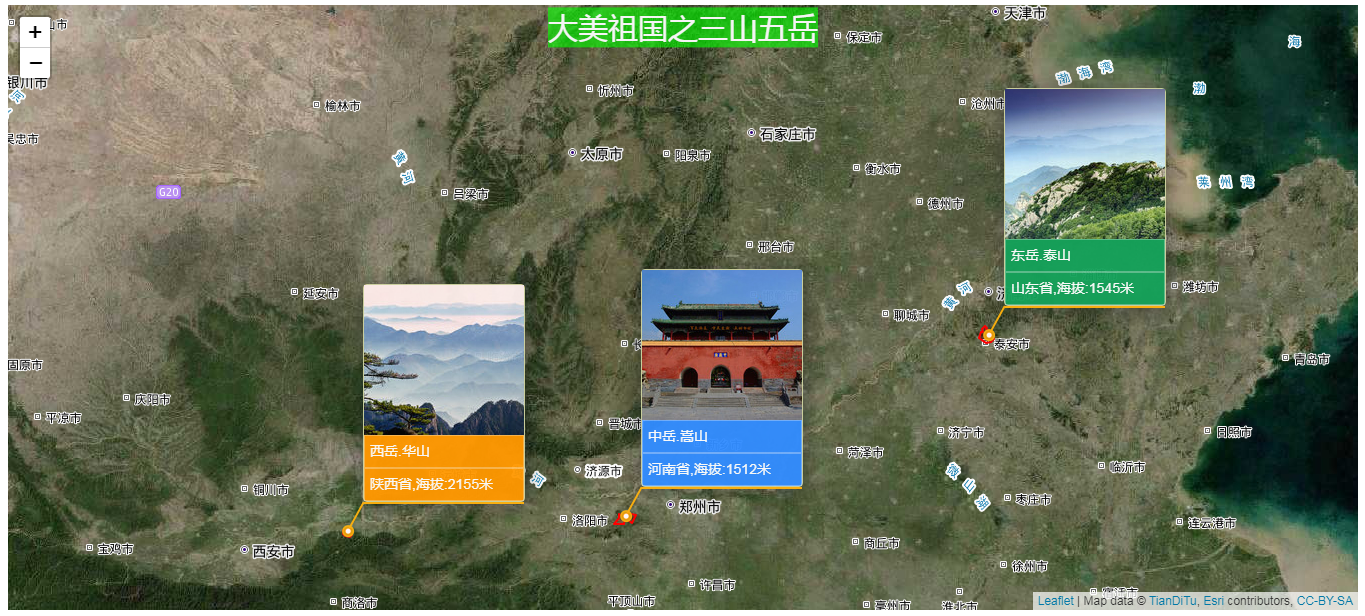Click the G20 highway badge

click(x=168, y=192)
